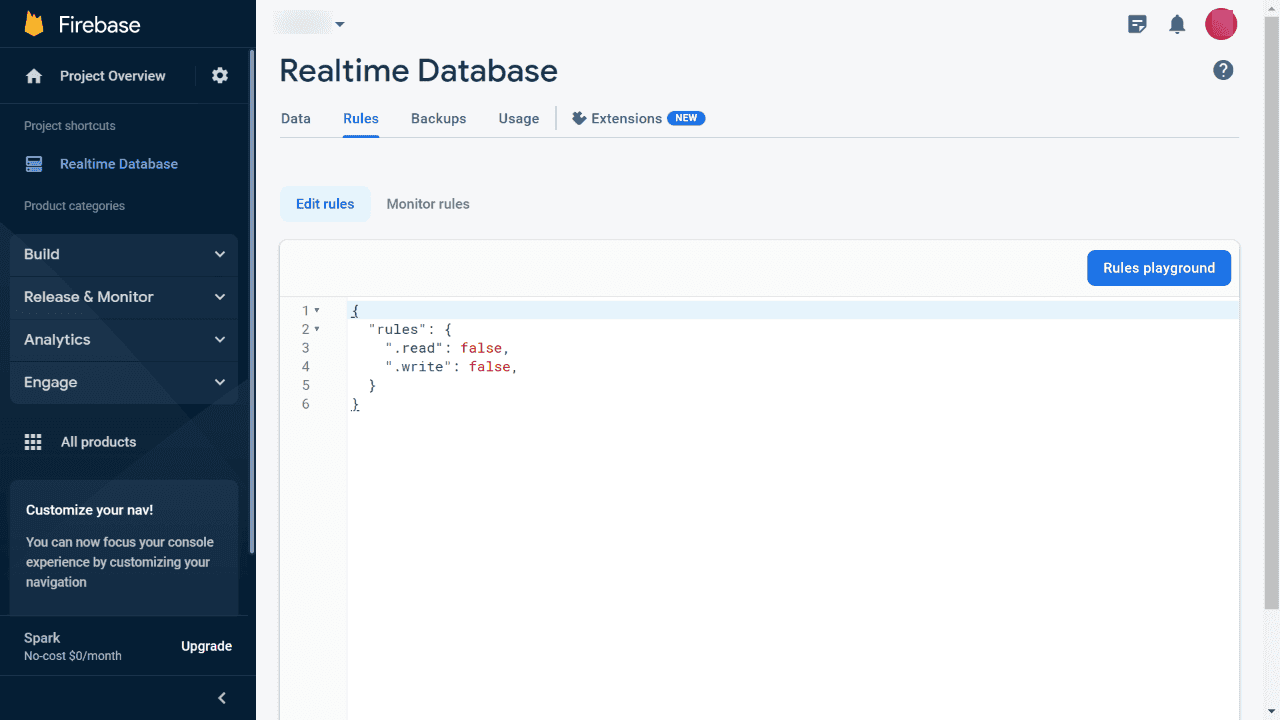
Task: Open help via the question mark icon
Action: 1223,70
